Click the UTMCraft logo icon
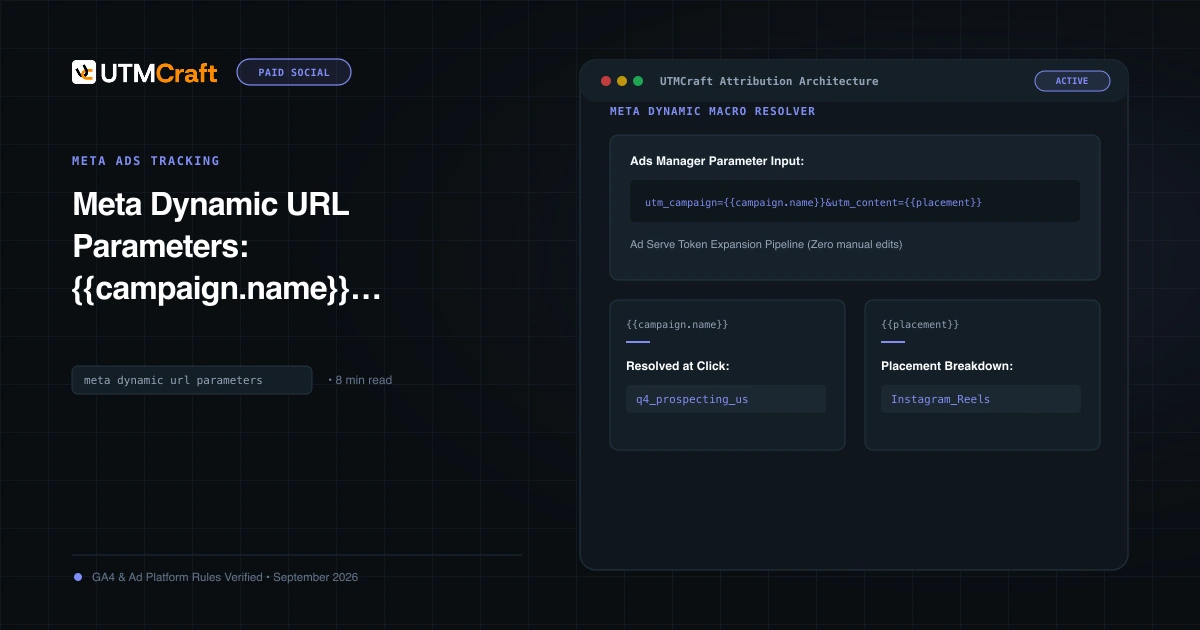This screenshot has width=1200, height=630. [84, 72]
